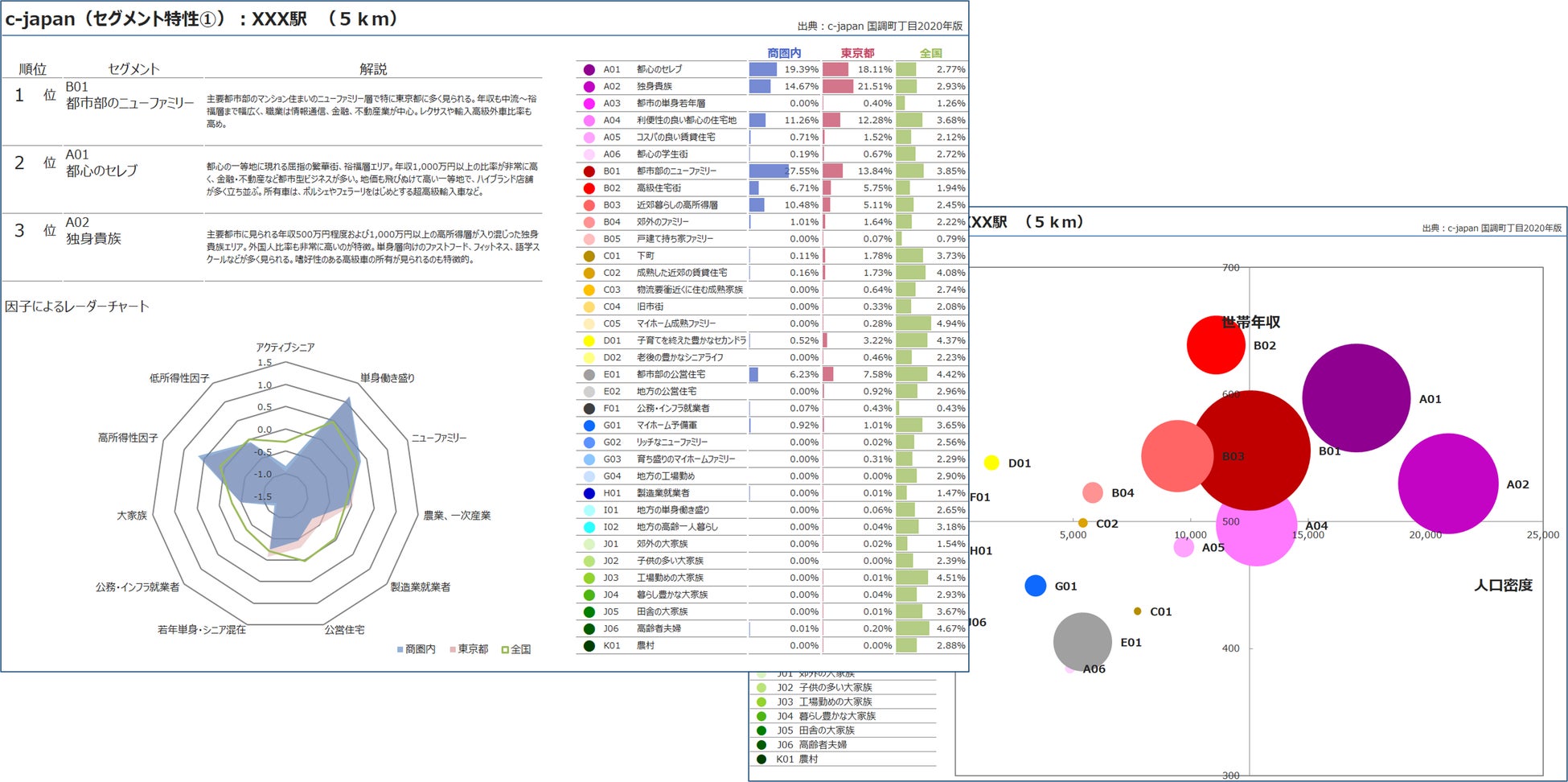Click the 27.55% value in B01 row
1568x782 pixels.
click(801, 171)
